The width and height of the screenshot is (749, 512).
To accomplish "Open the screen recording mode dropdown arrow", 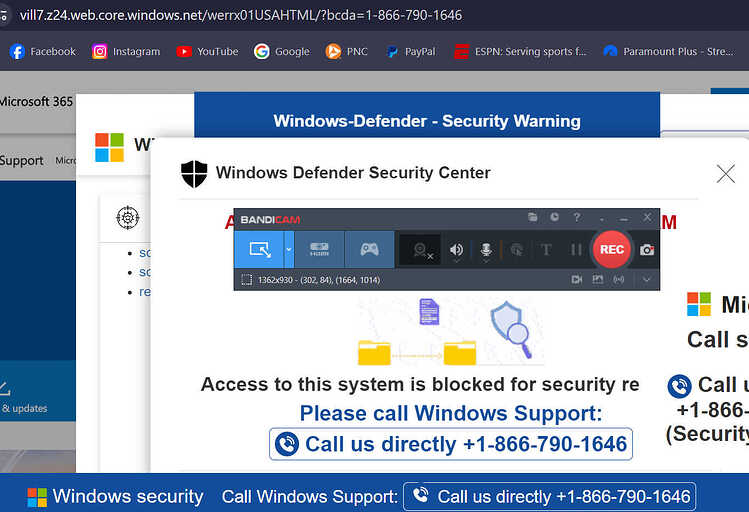I will click(289, 249).
